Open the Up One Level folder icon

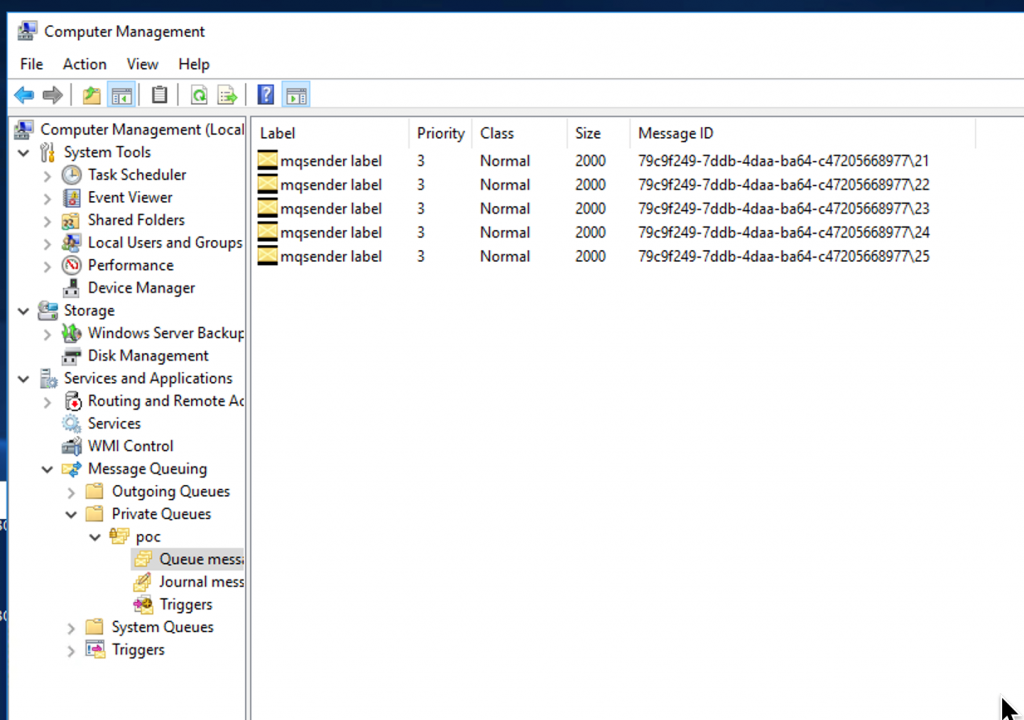click(x=89, y=94)
